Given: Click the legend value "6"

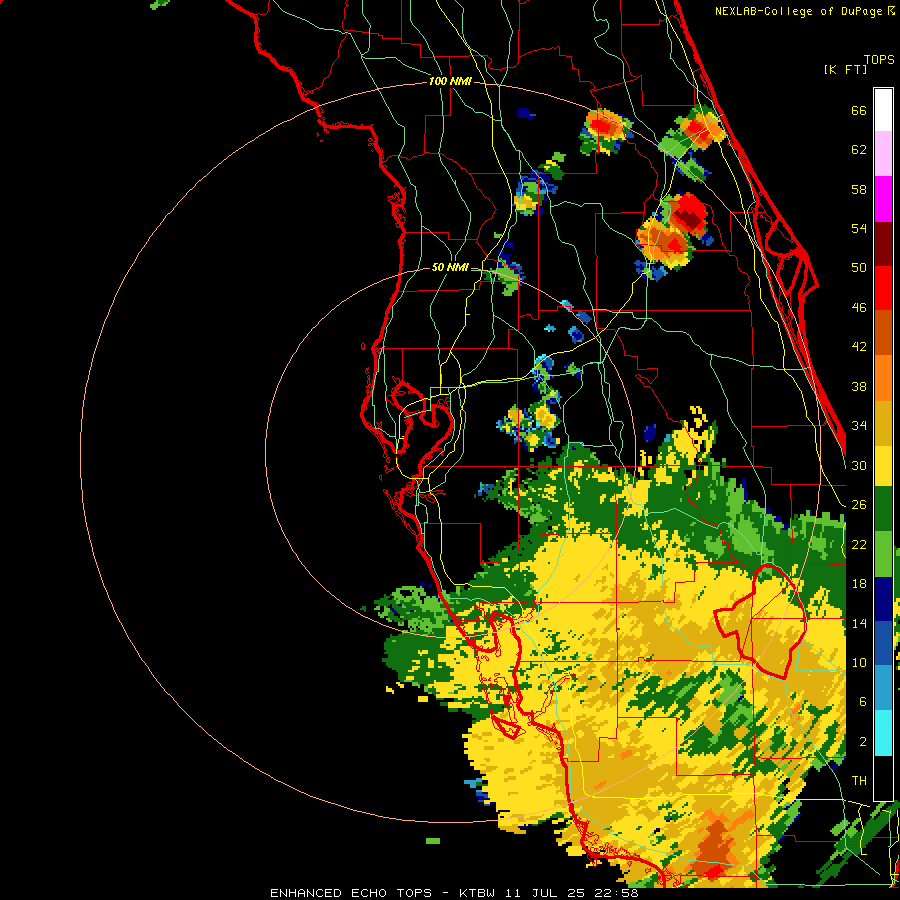Looking at the screenshot, I should tap(863, 702).
